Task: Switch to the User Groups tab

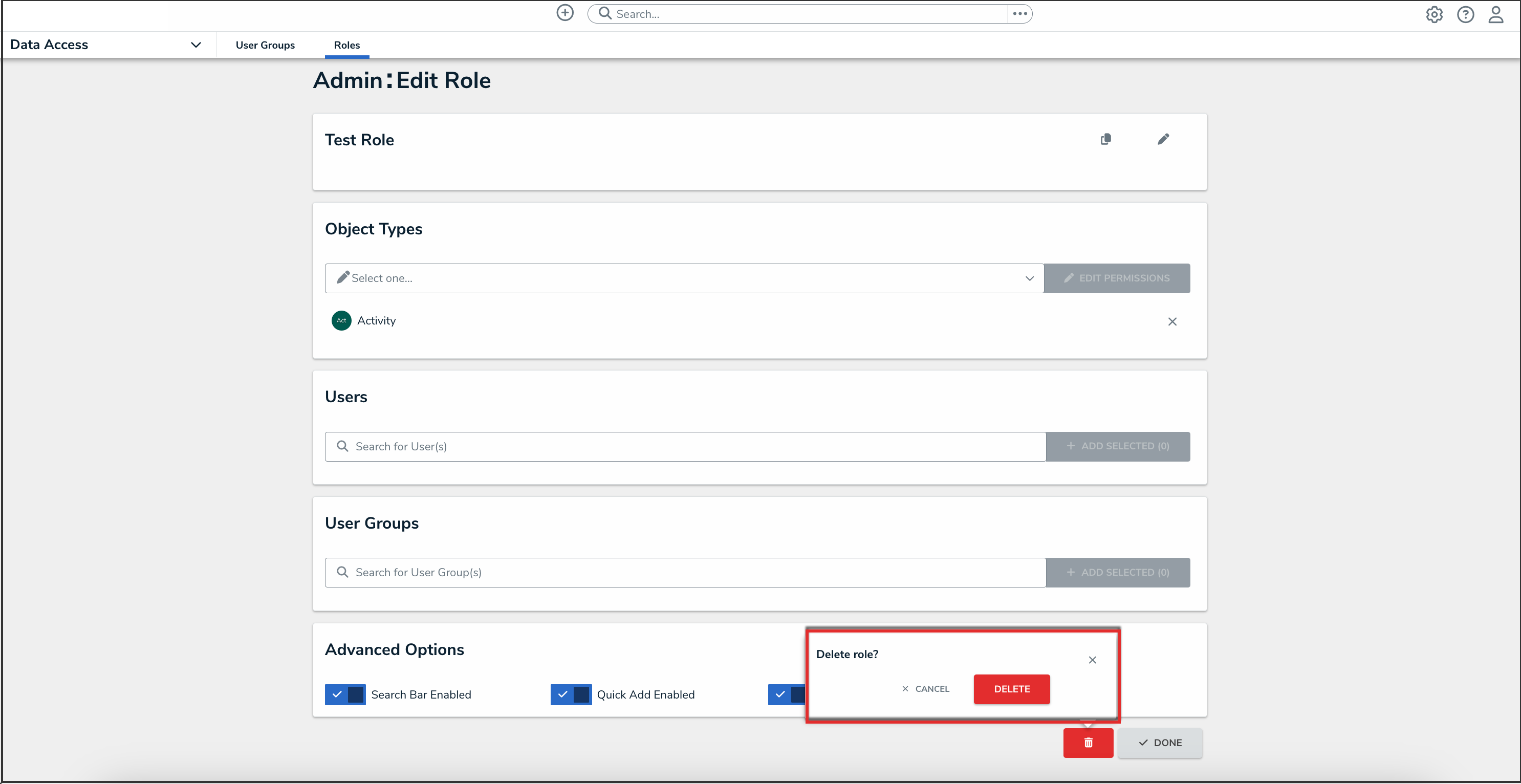Action: coord(265,45)
